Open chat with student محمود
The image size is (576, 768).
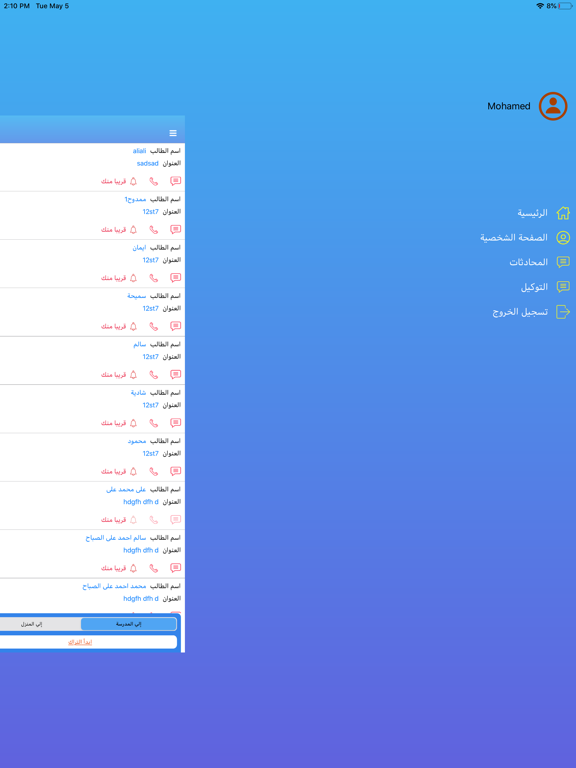[175, 471]
